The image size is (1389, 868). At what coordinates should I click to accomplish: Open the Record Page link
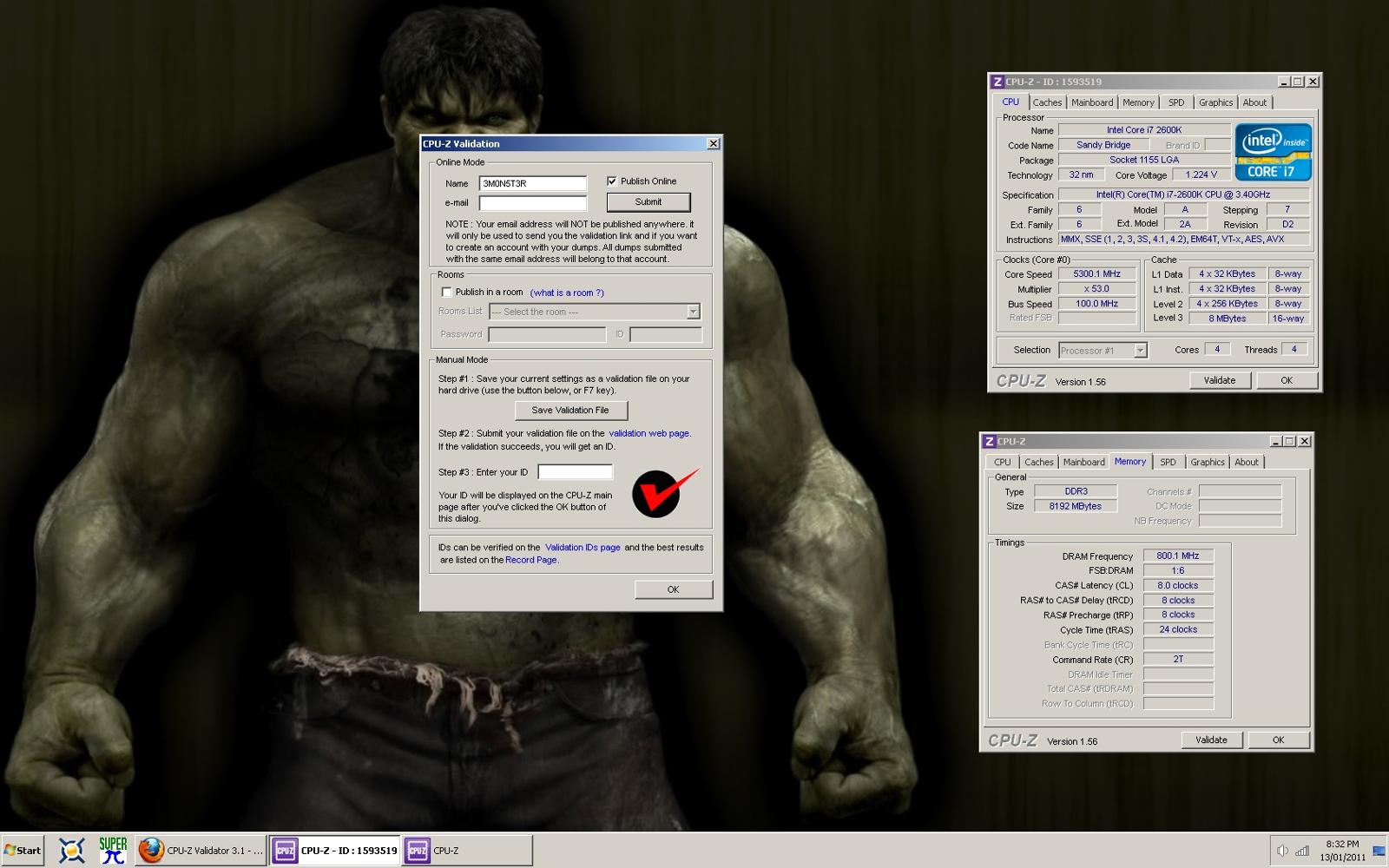pyautogui.click(x=531, y=560)
